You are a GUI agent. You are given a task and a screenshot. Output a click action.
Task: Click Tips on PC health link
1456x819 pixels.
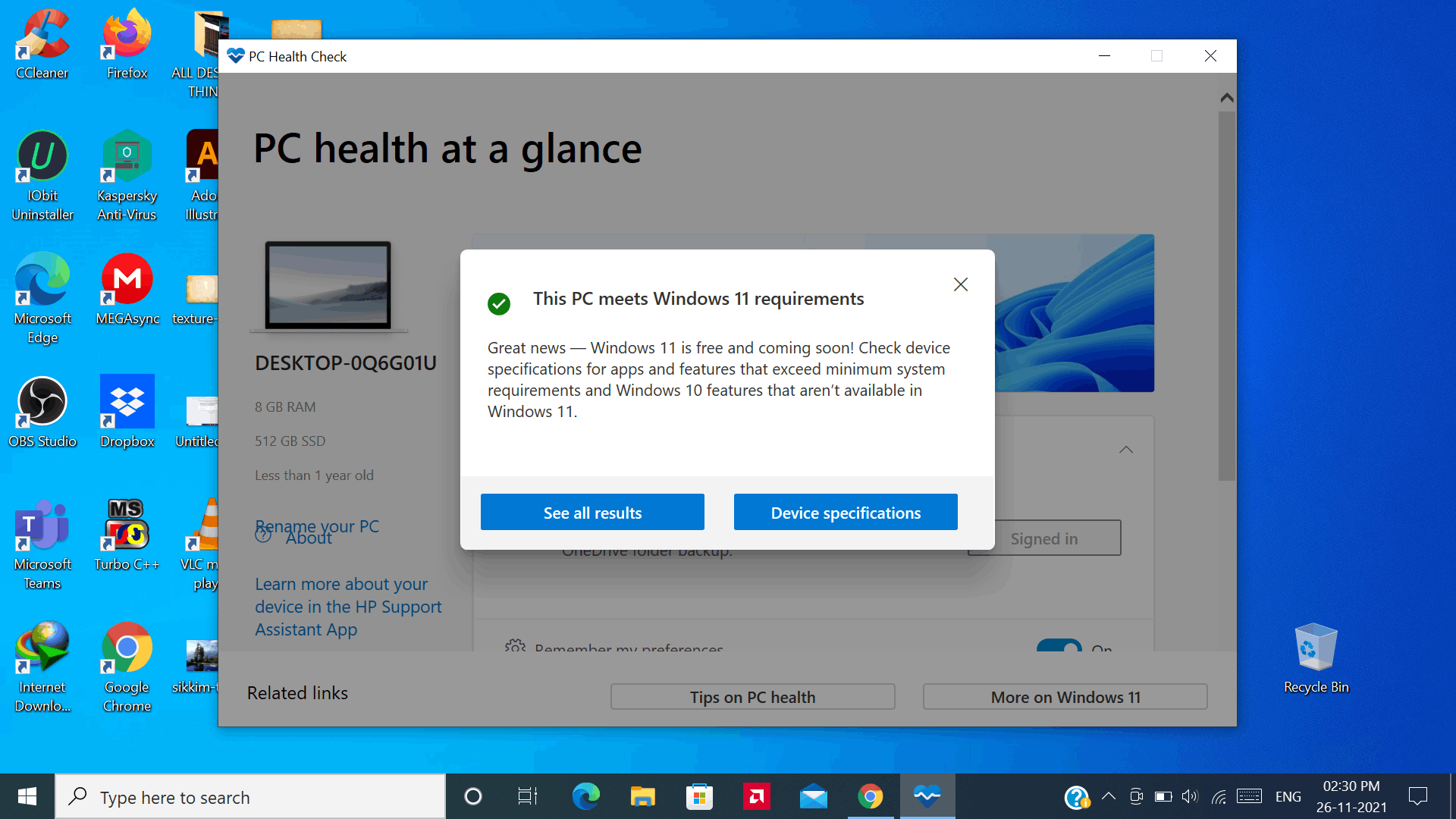(x=753, y=696)
